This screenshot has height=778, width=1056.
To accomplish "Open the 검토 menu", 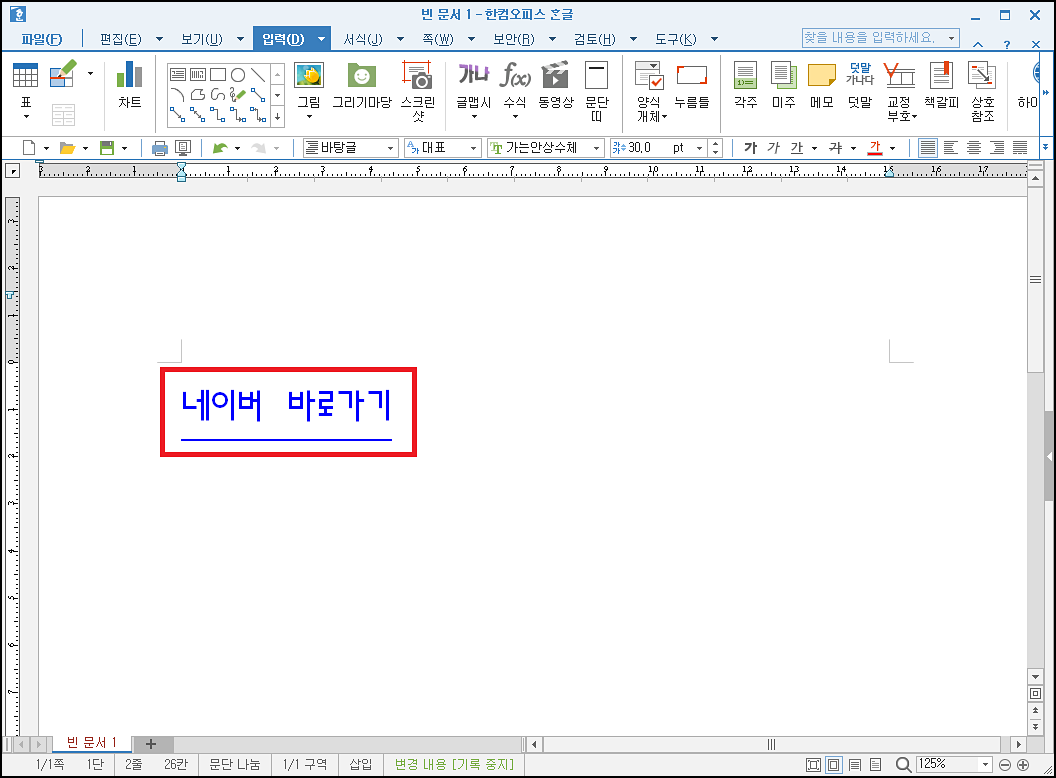I will tap(595, 39).
